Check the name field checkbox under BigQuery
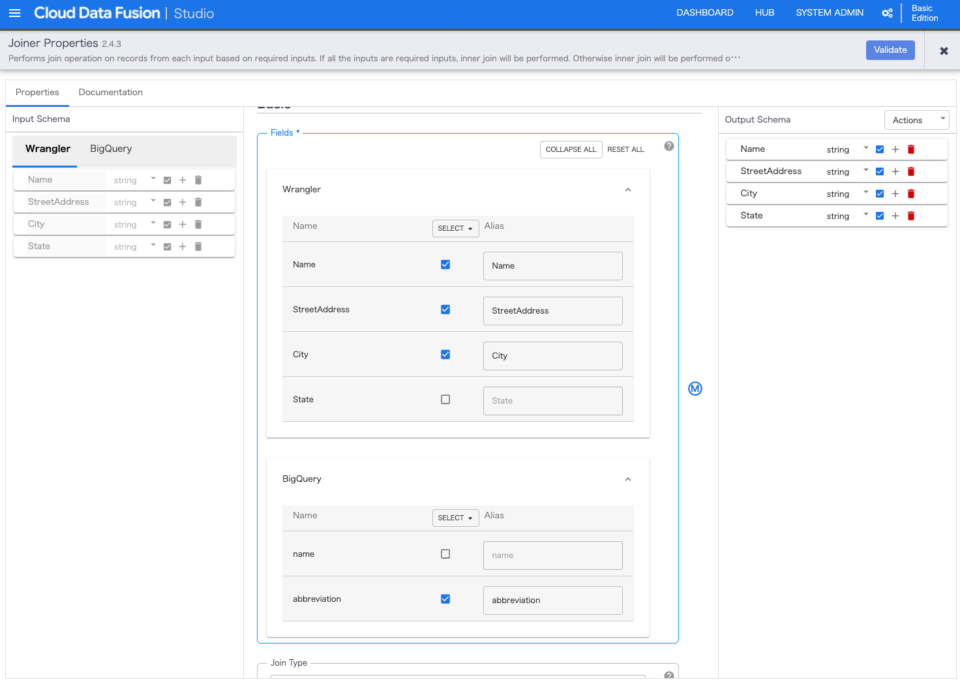This screenshot has width=960, height=682. point(445,554)
